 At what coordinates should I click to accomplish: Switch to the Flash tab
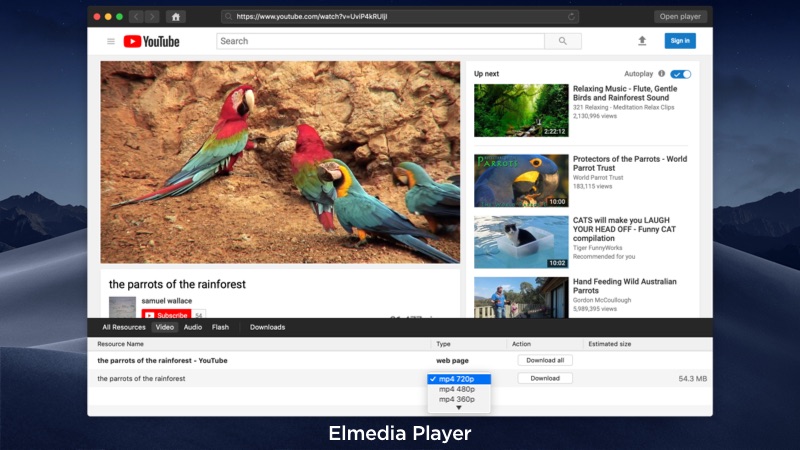(220, 327)
